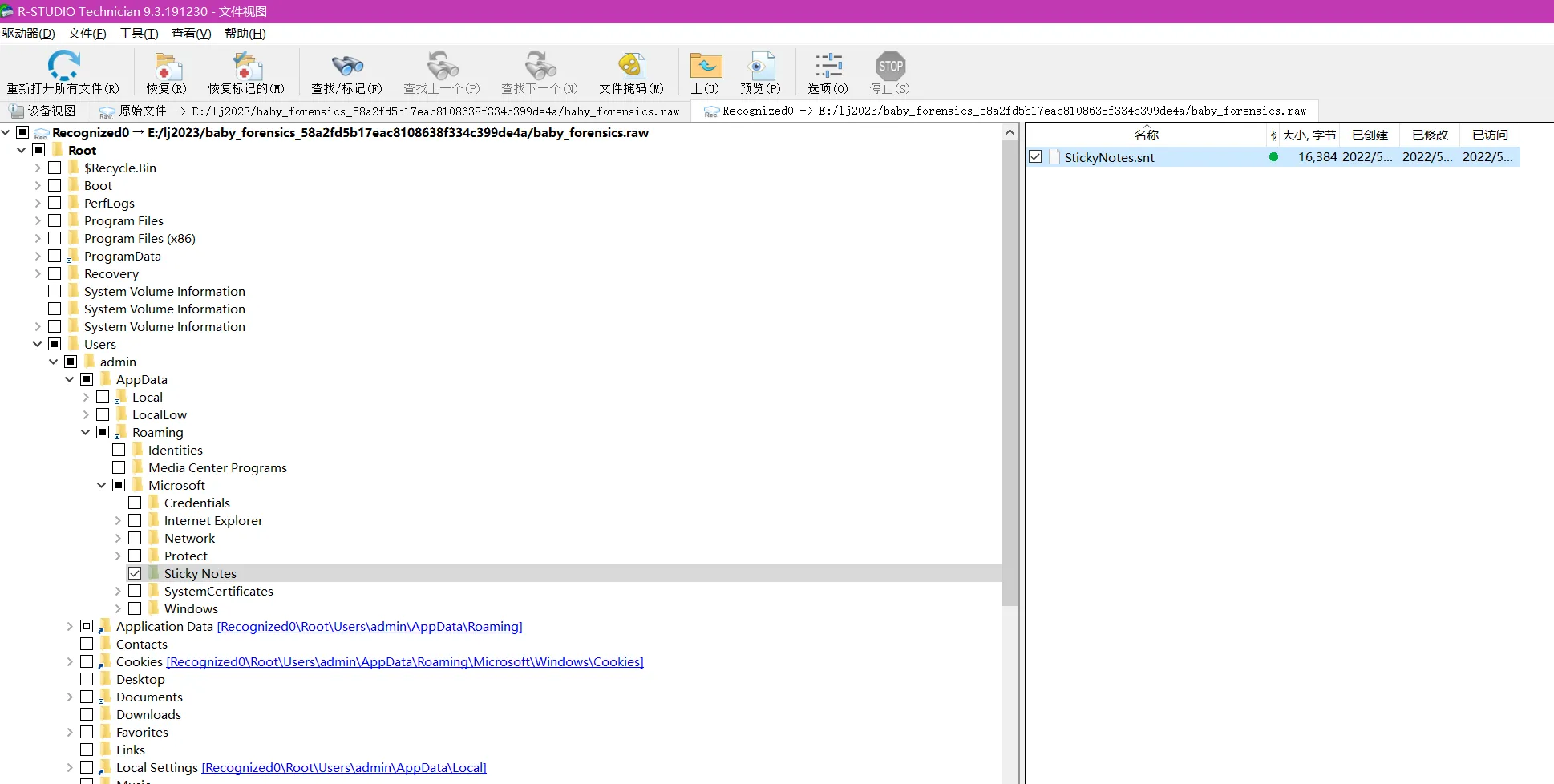Screen dimensions: 1554x784
Task: Open Options (选项) toolbar icon
Action: coord(828,67)
